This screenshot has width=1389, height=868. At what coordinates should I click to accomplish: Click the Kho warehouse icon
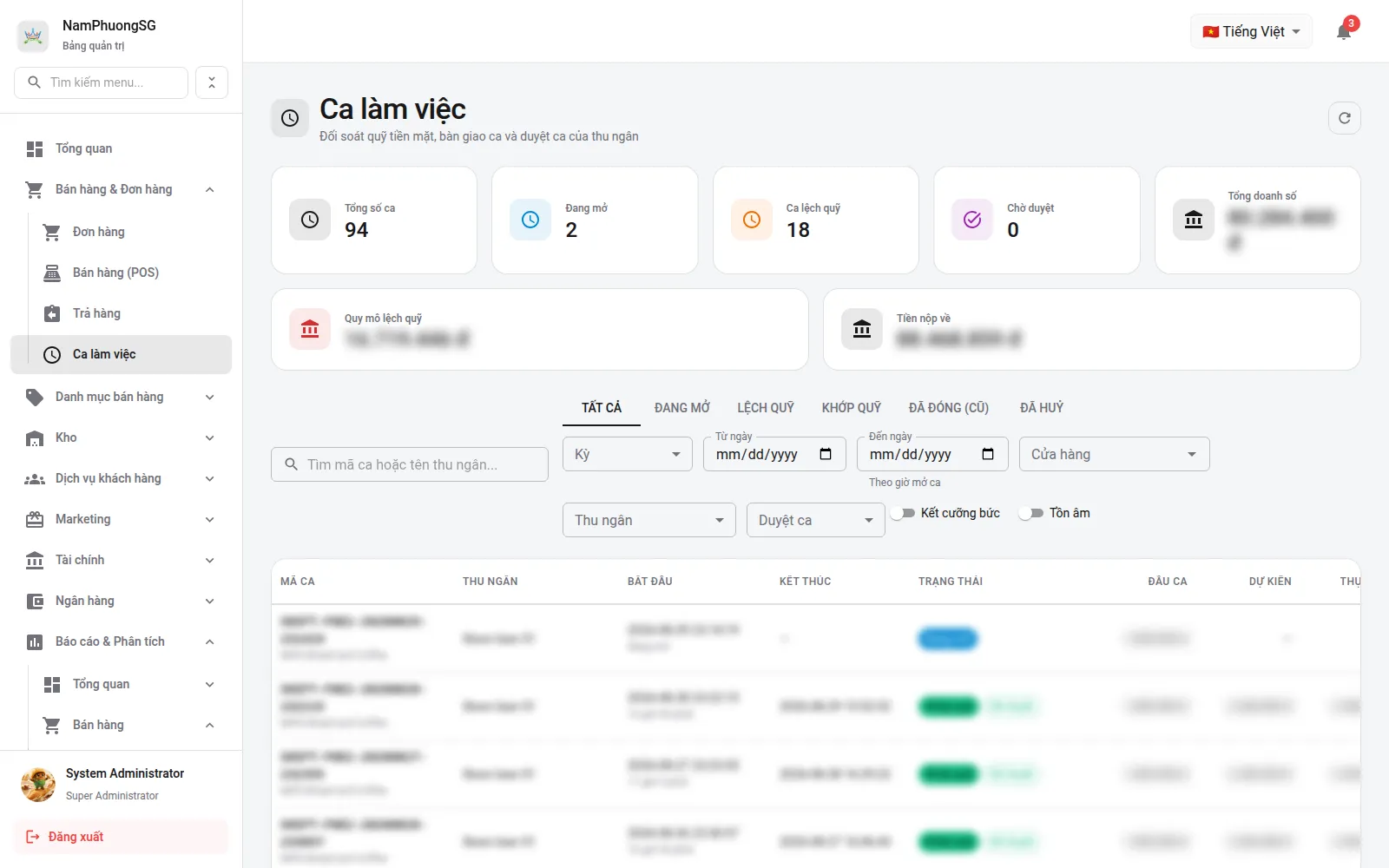click(x=35, y=438)
